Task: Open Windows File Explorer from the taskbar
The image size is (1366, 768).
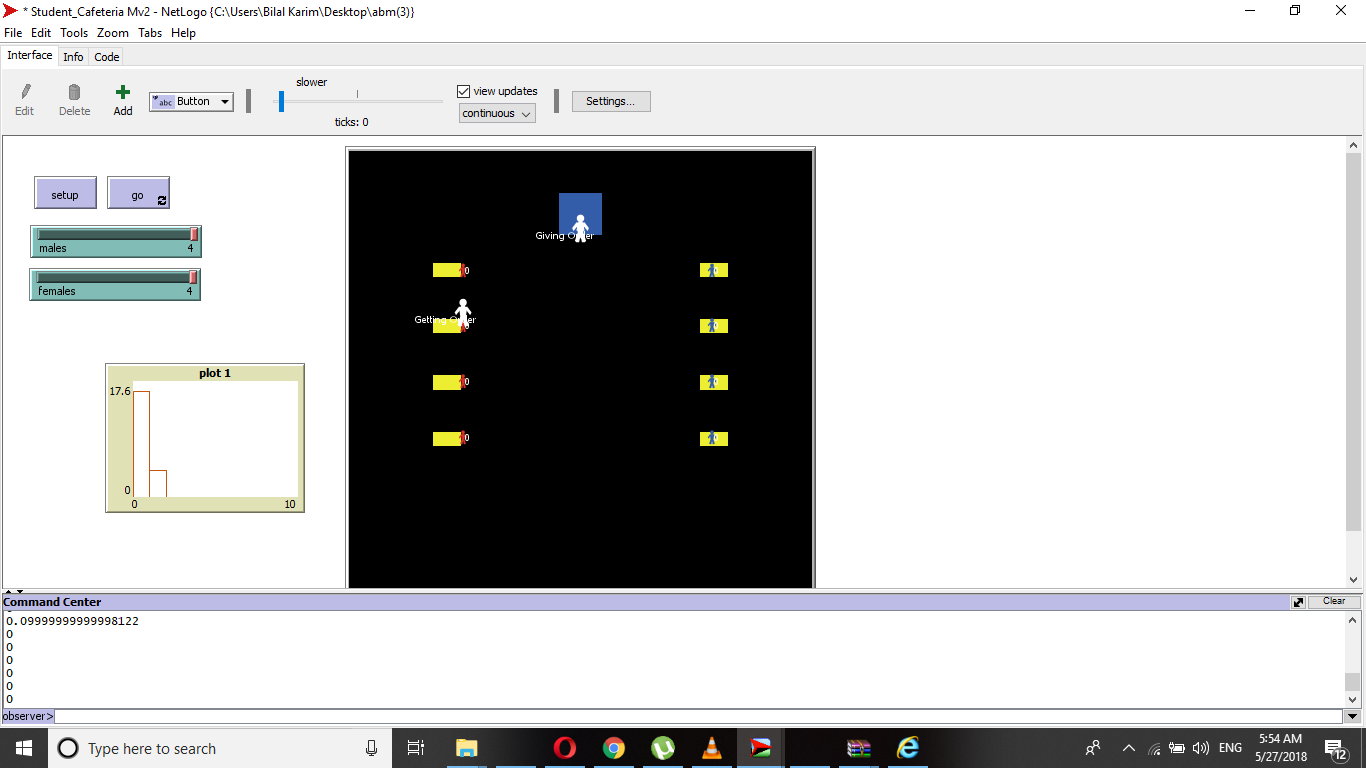Action: tap(467, 748)
